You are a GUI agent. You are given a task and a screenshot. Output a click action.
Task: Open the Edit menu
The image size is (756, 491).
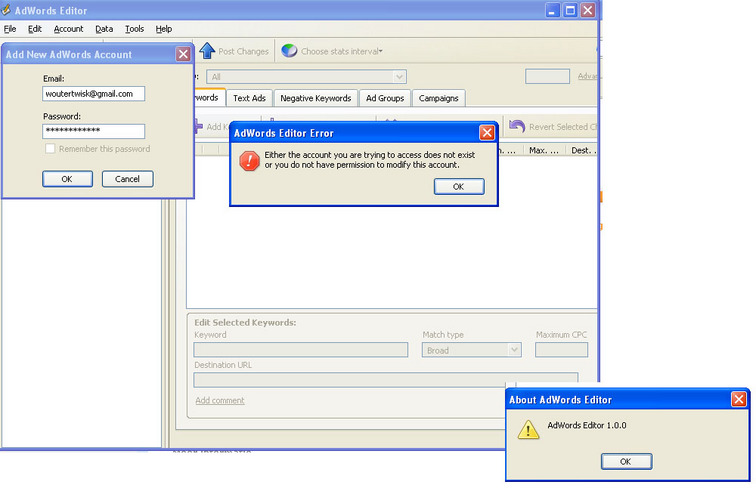pyautogui.click(x=35, y=29)
